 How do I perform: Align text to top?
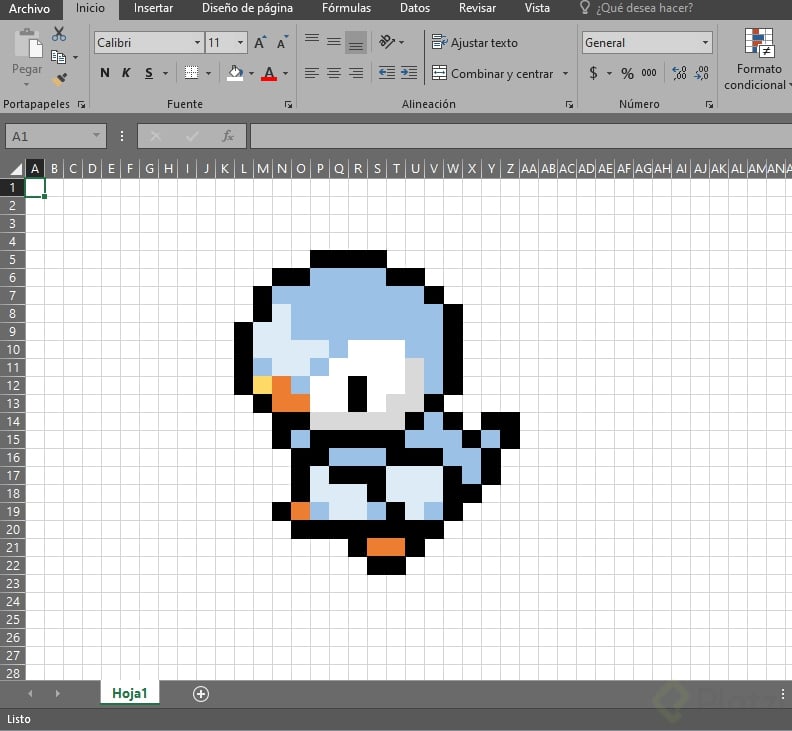tap(312, 41)
